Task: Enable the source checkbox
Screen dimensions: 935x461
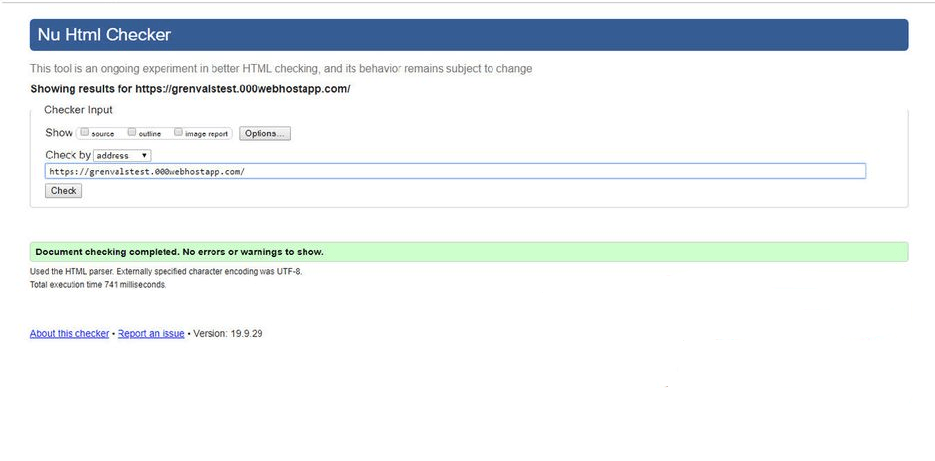Action: [85, 132]
